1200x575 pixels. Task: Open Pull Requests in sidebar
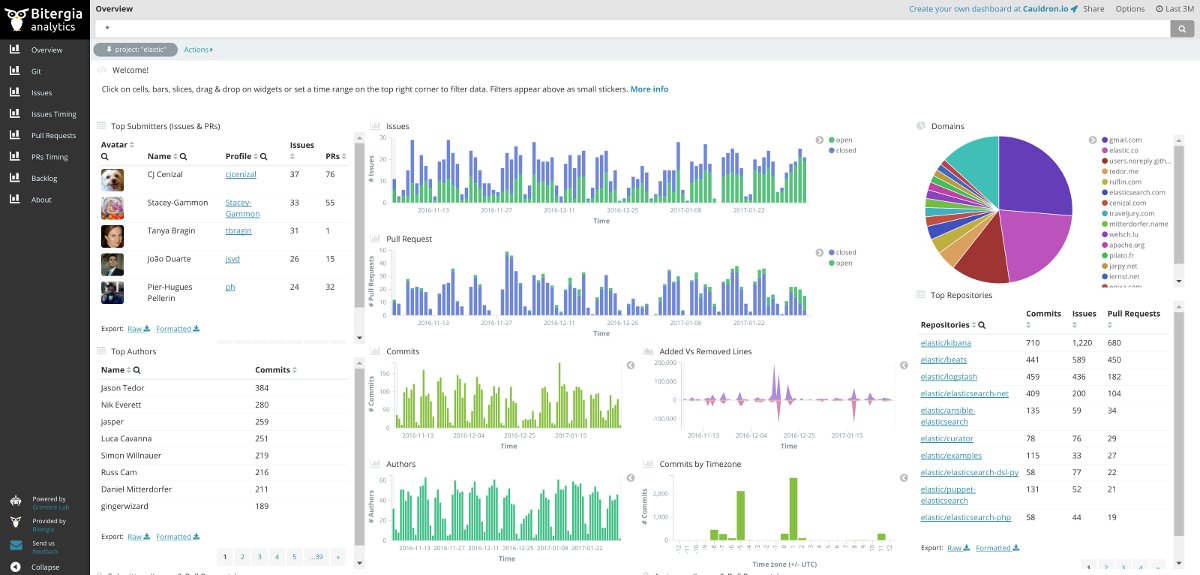45,135
